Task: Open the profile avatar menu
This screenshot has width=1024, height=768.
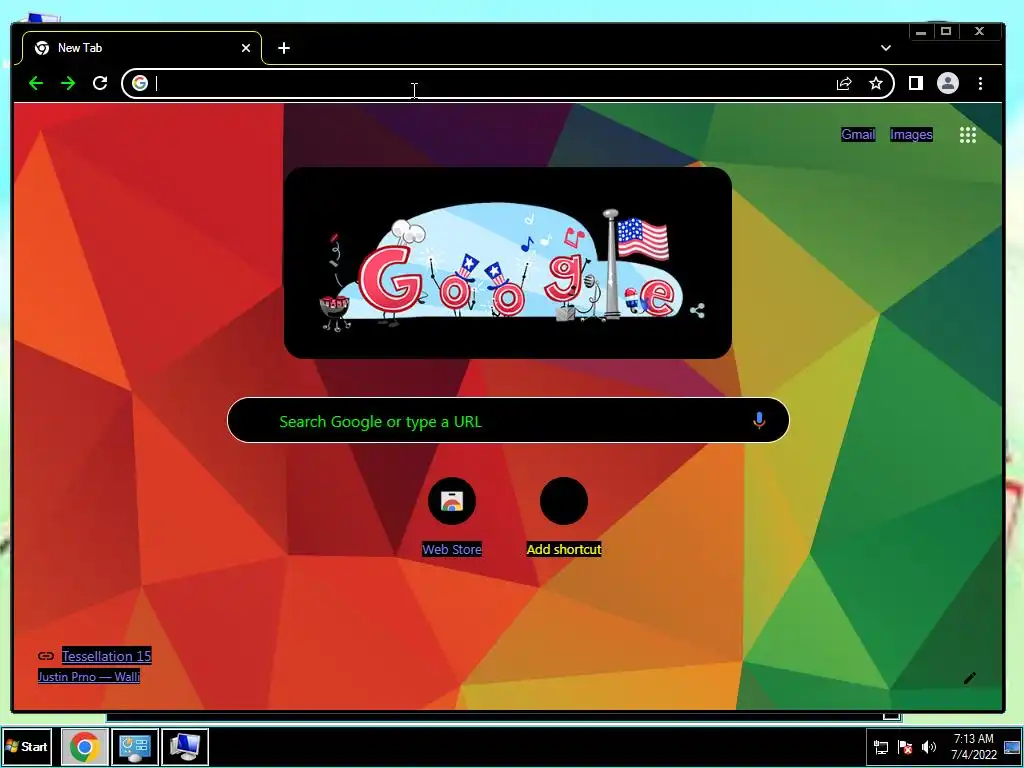Action: point(948,83)
